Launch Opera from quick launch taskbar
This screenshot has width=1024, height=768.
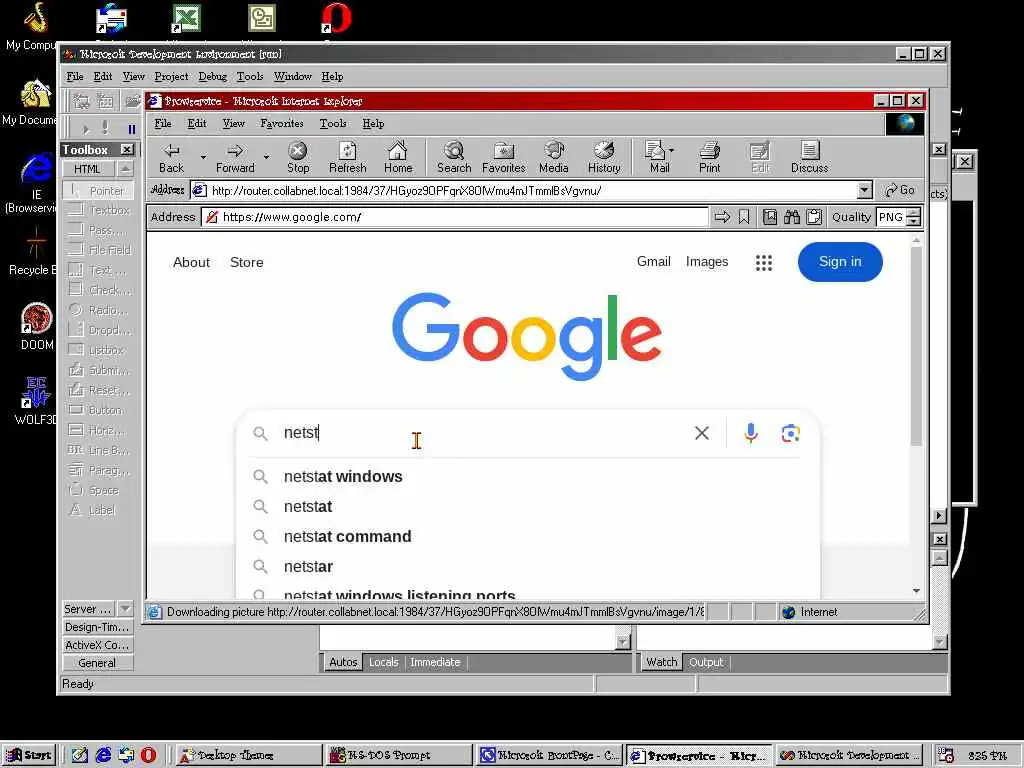pyautogui.click(x=148, y=755)
